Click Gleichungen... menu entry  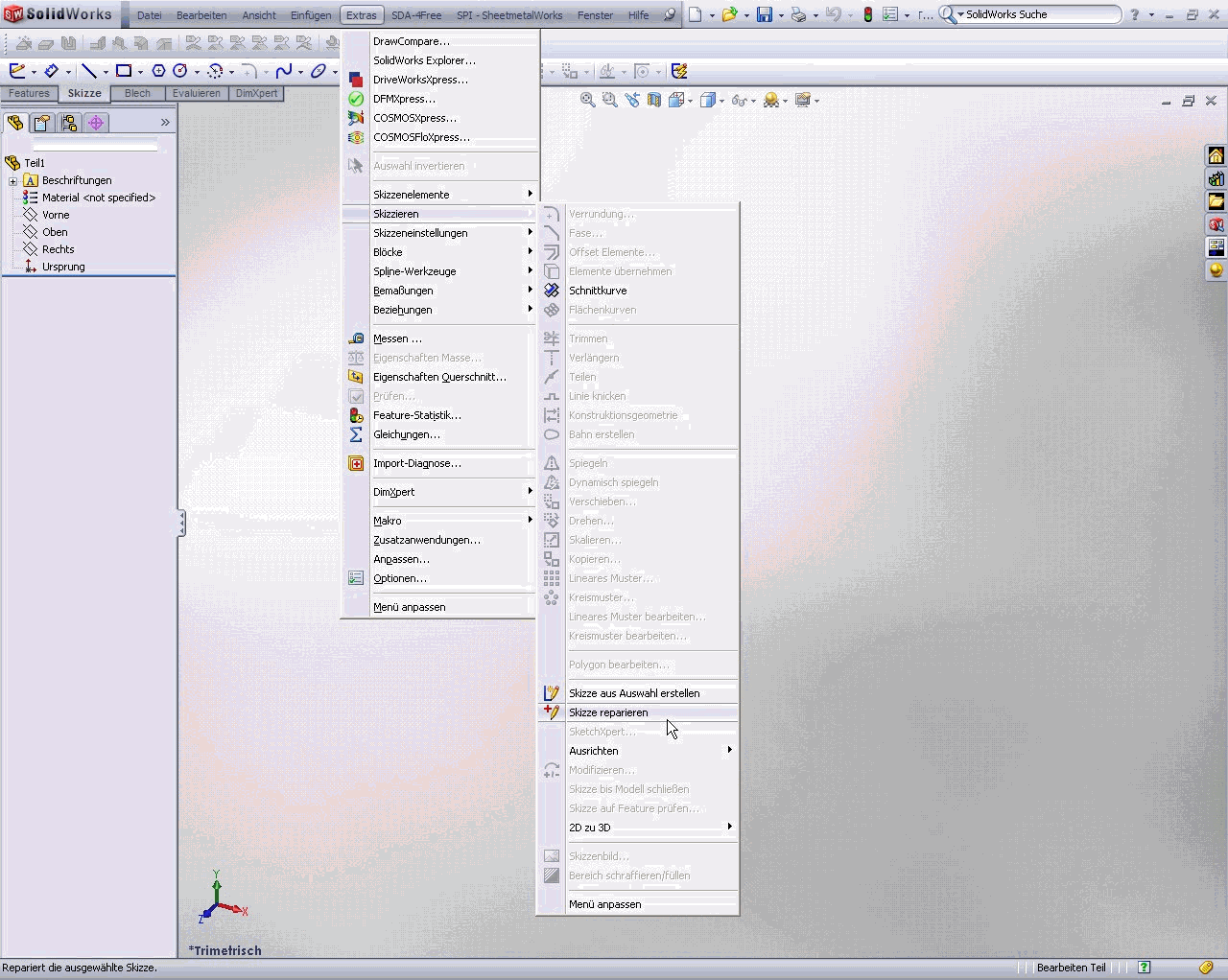point(440,434)
